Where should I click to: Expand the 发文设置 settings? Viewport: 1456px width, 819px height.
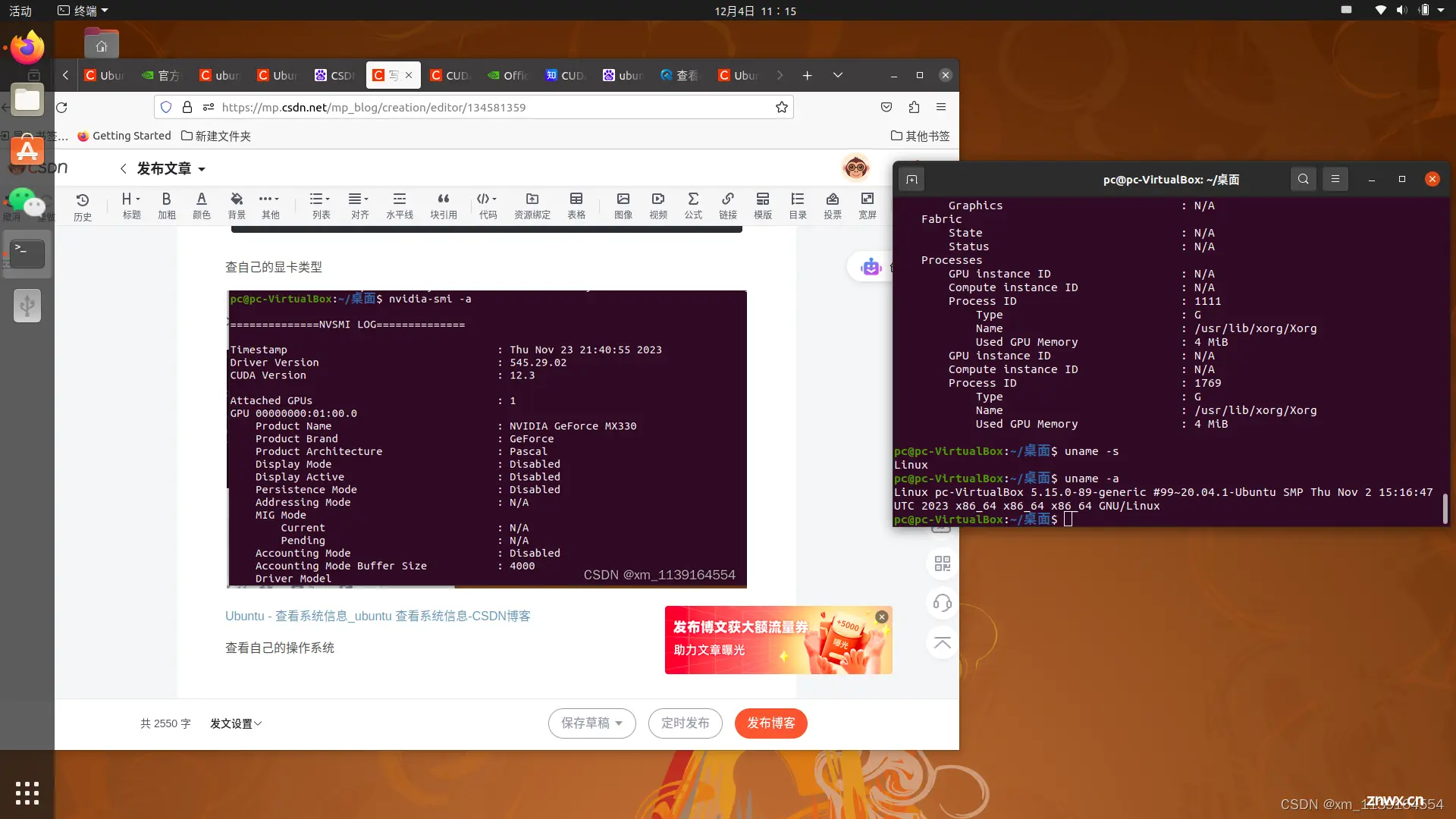pos(236,723)
